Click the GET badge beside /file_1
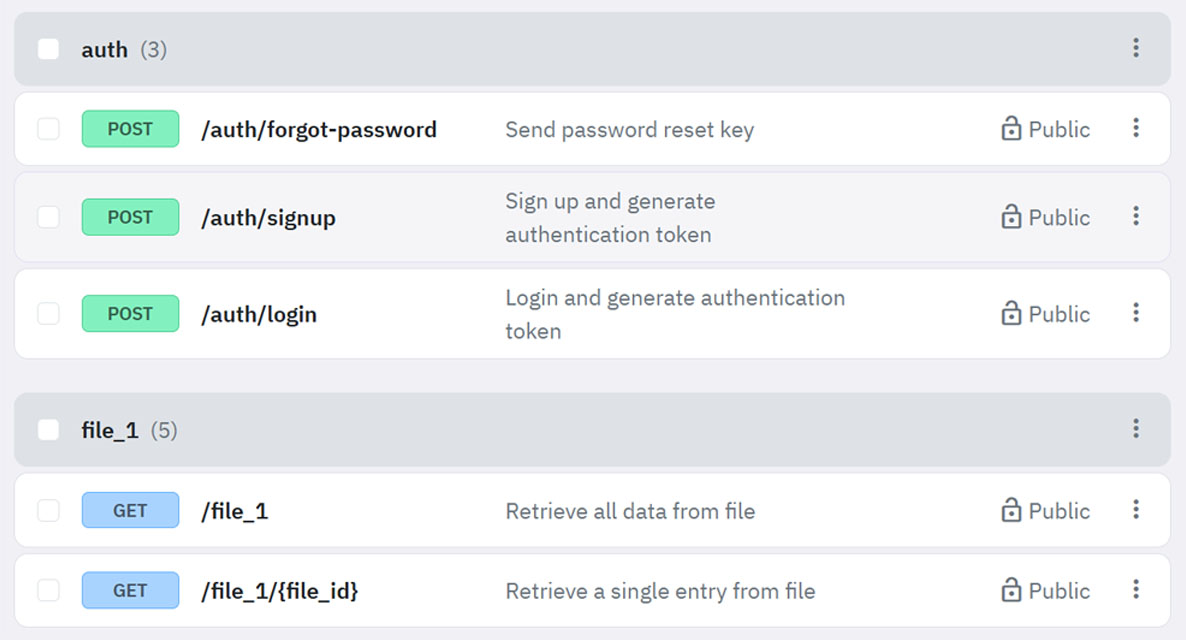1186x640 pixels. coord(130,510)
